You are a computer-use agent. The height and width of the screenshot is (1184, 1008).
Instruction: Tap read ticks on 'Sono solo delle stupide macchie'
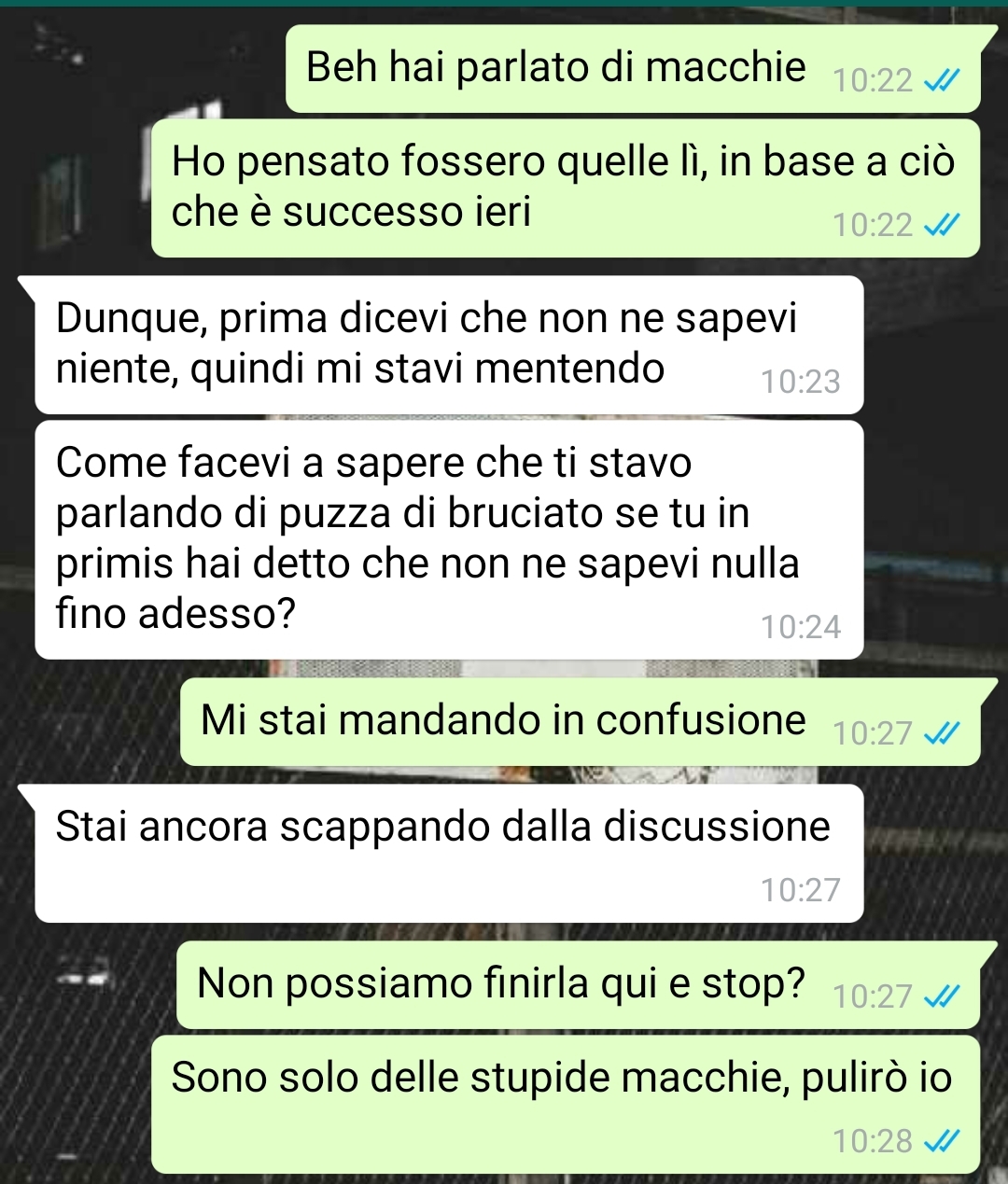[941, 1141]
